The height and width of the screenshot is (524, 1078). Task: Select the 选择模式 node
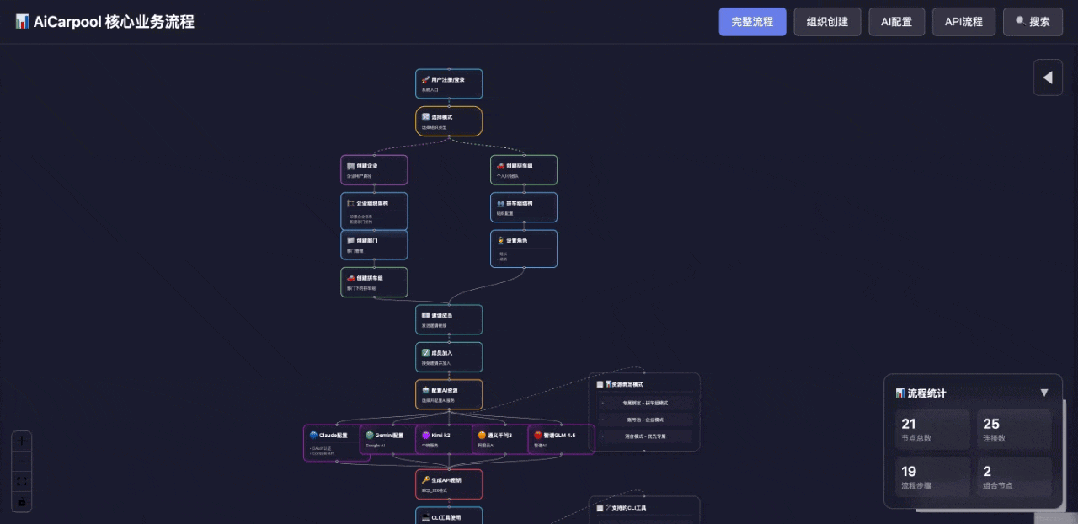[449, 121]
